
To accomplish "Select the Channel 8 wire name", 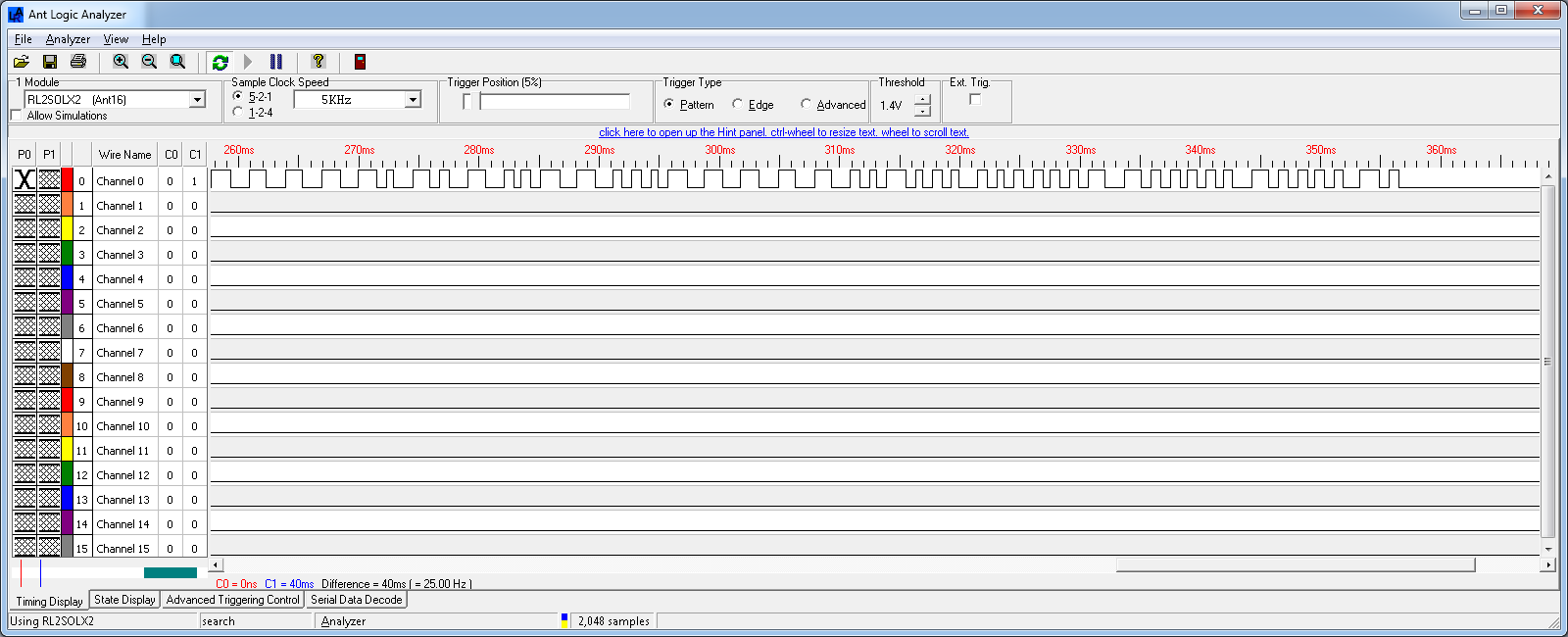I will (124, 376).
